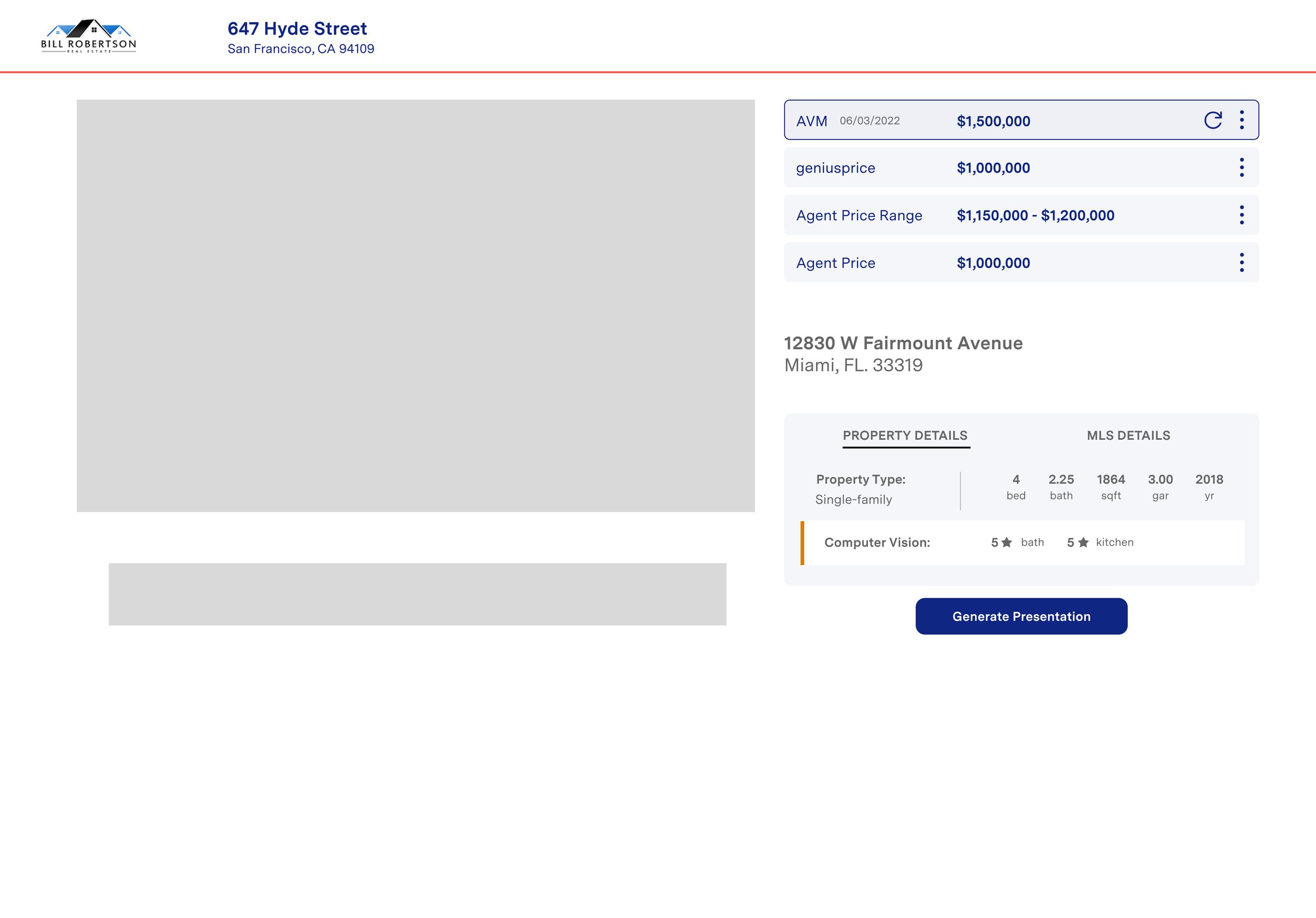Image resolution: width=1316 pixels, height=918 pixels.
Task: Click the Computer Vision ratings row
Action: (x=877, y=542)
